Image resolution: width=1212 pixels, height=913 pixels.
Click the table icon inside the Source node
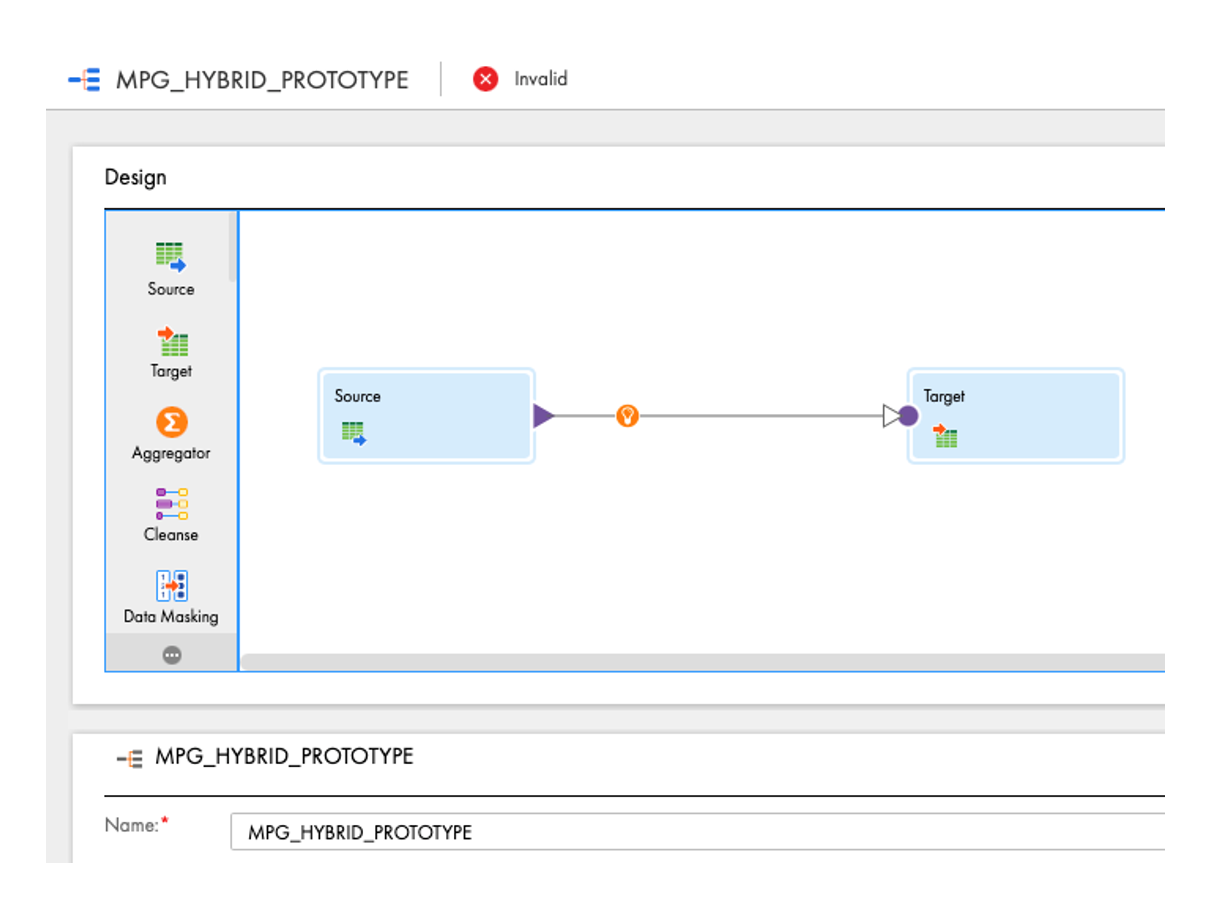(x=353, y=433)
